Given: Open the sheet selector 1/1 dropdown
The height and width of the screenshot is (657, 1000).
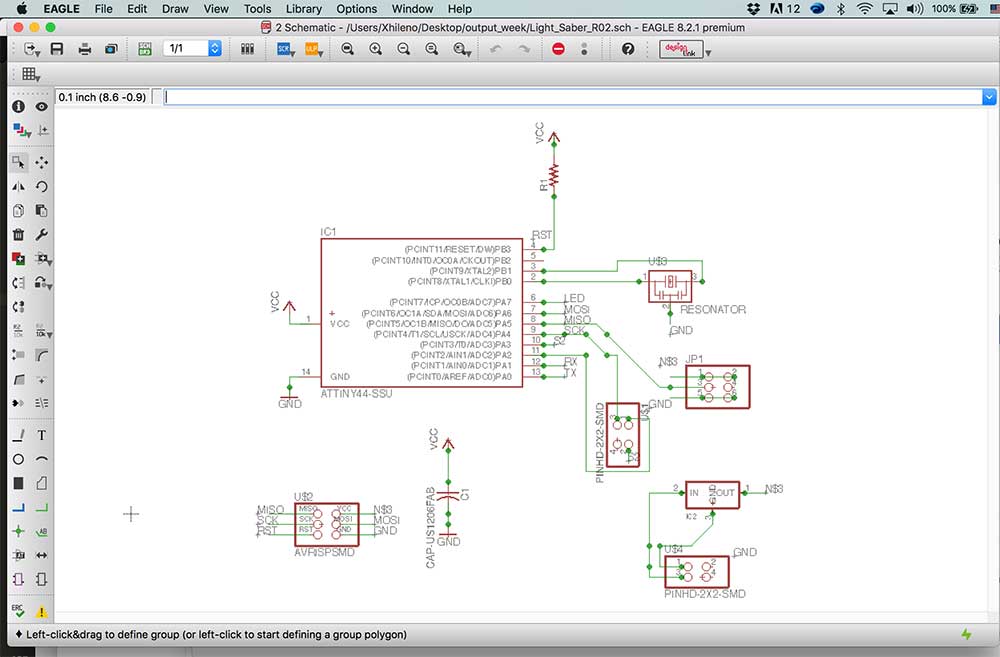Looking at the screenshot, I should [x=193, y=48].
